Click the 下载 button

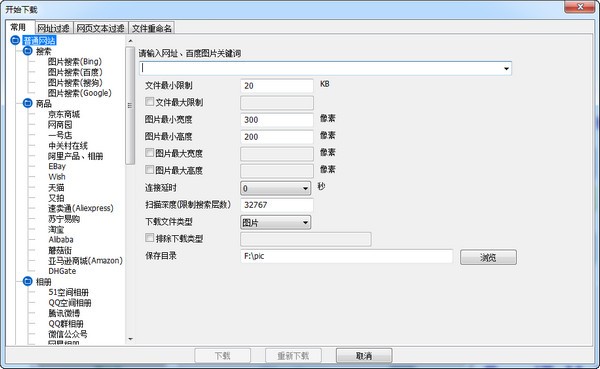[222, 356]
